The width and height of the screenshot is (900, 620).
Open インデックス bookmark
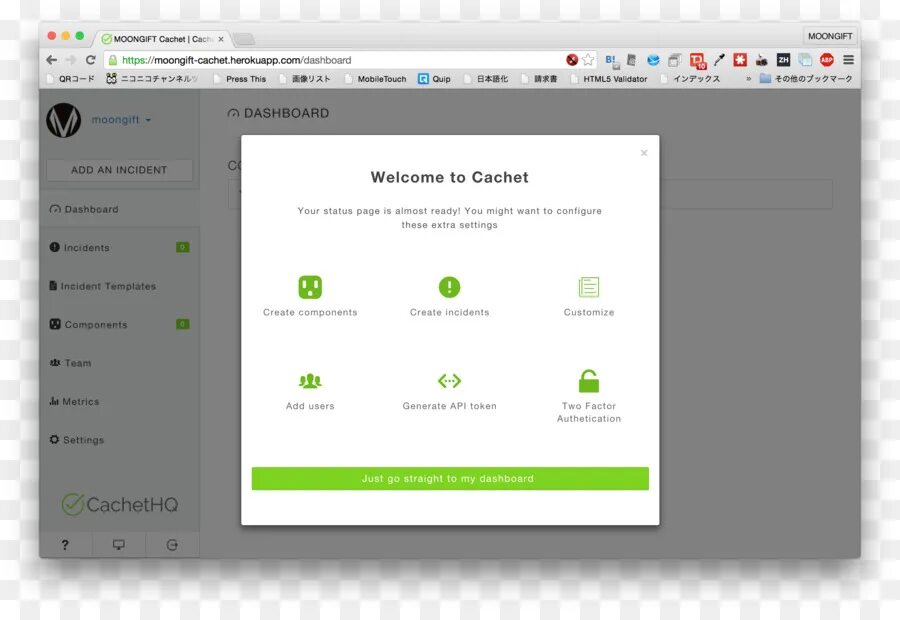pyautogui.click(x=690, y=79)
